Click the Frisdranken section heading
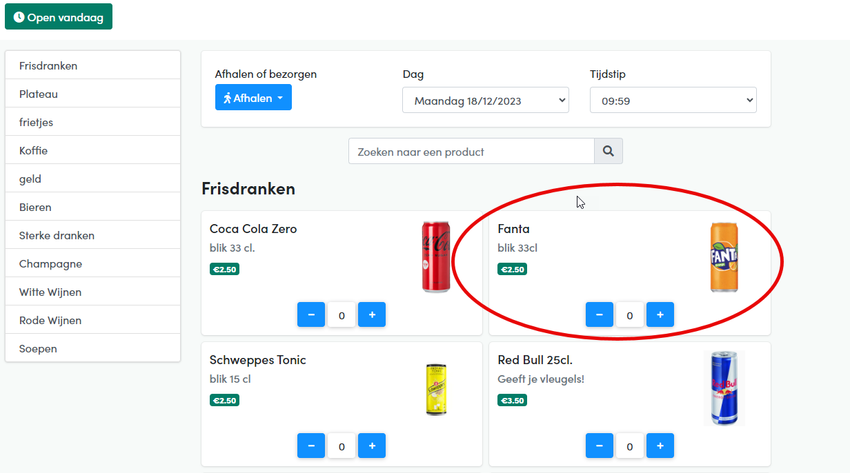Screen dimensions: 850x473 pyautogui.click(x=248, y=189)
